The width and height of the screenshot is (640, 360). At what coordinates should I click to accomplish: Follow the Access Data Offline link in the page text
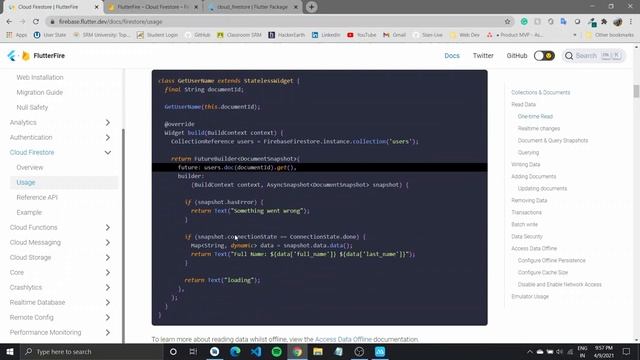tap(343, 339)
